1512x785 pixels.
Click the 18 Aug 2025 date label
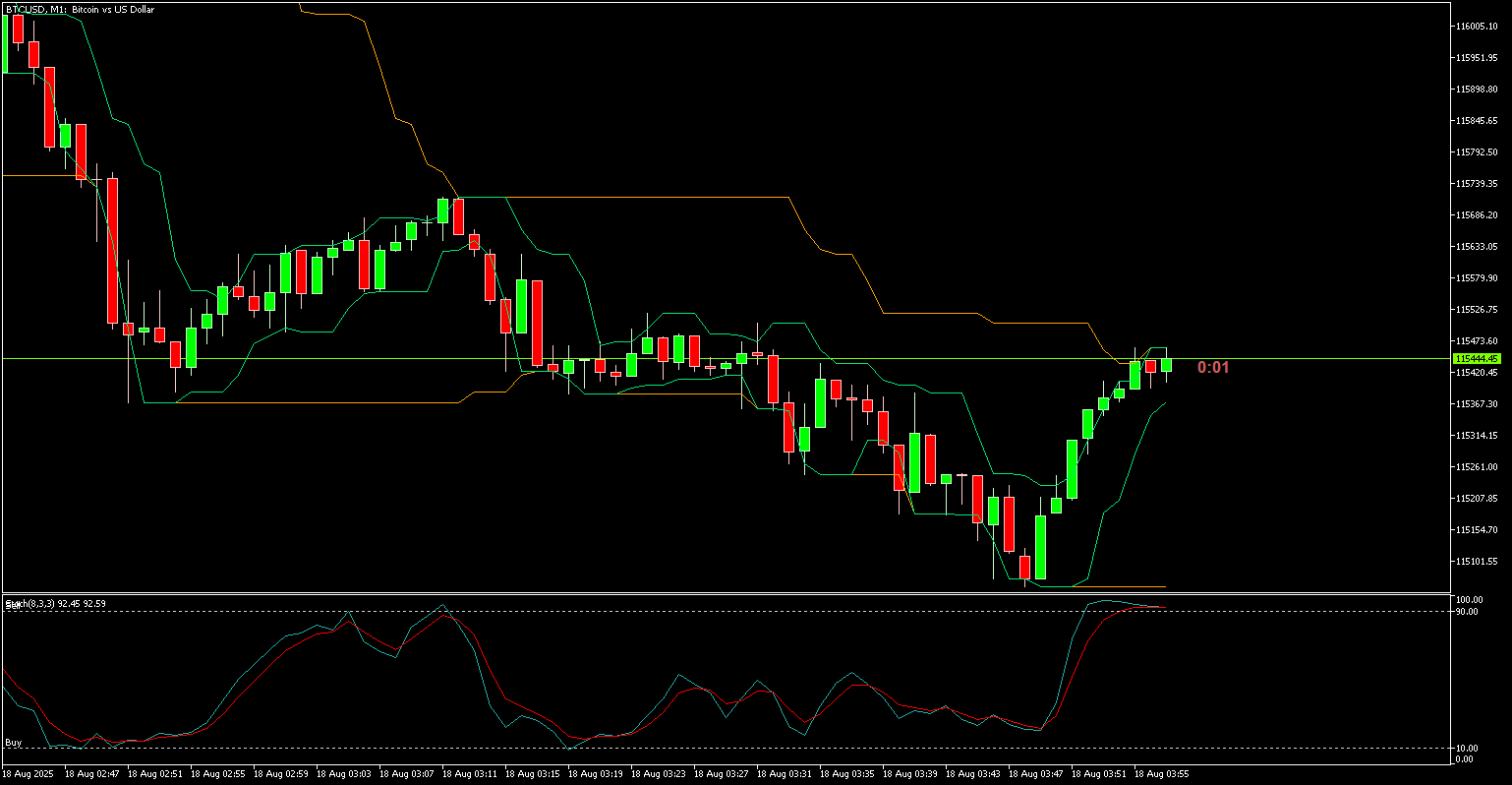(29, 774)
